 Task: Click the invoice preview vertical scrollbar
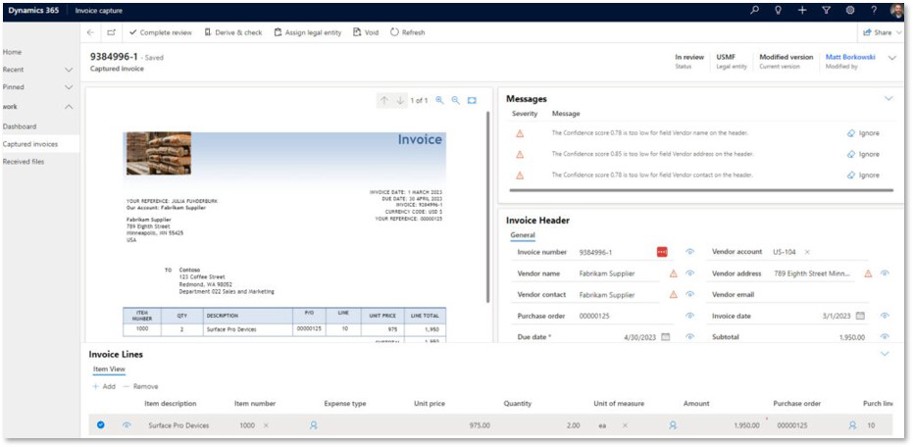point(488,207)
